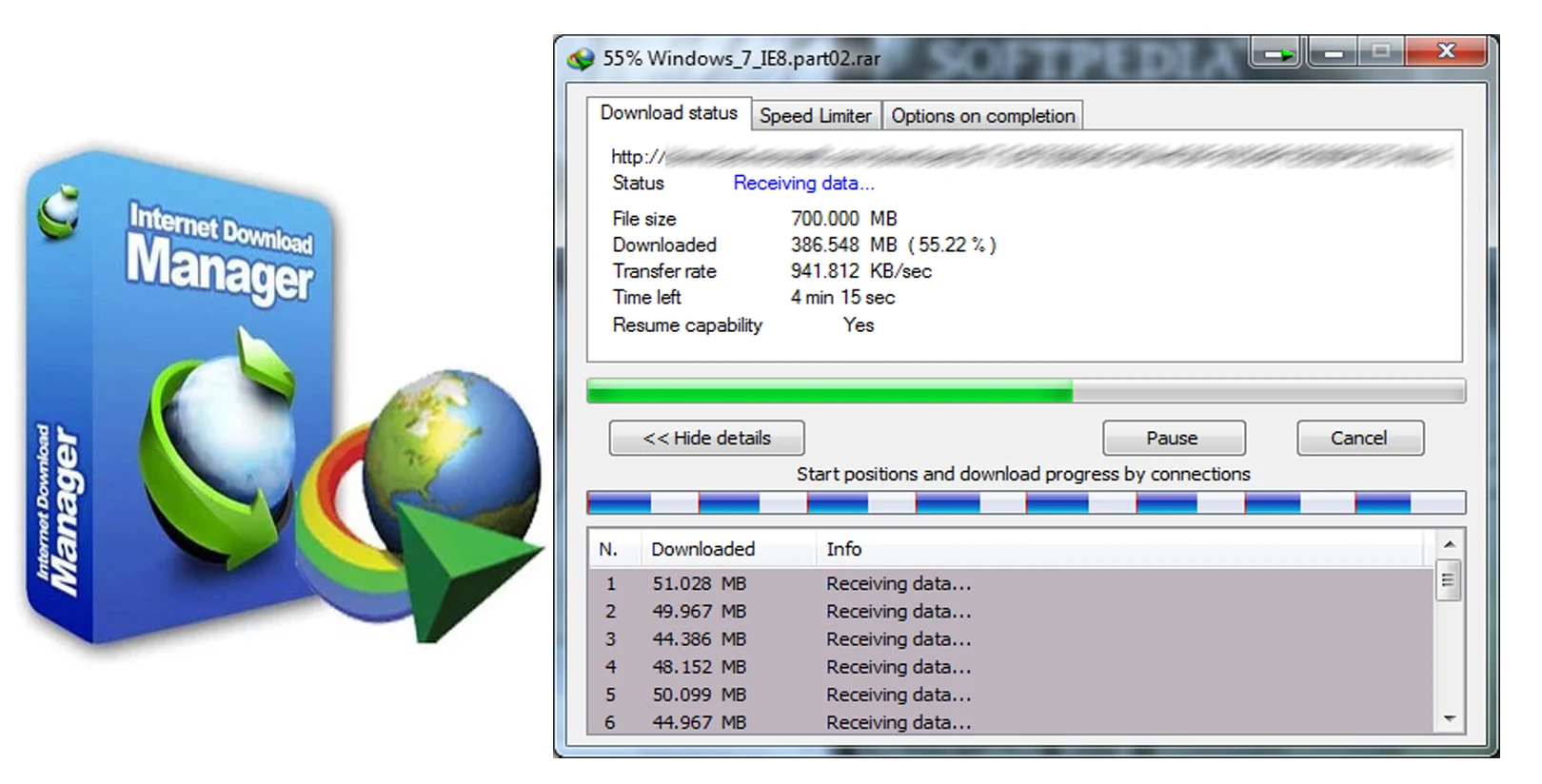Image resolution: width=1542 pixels, height=784 pixels.
Task: Select connection row 48.152 MB
Action: (1011, 667)
